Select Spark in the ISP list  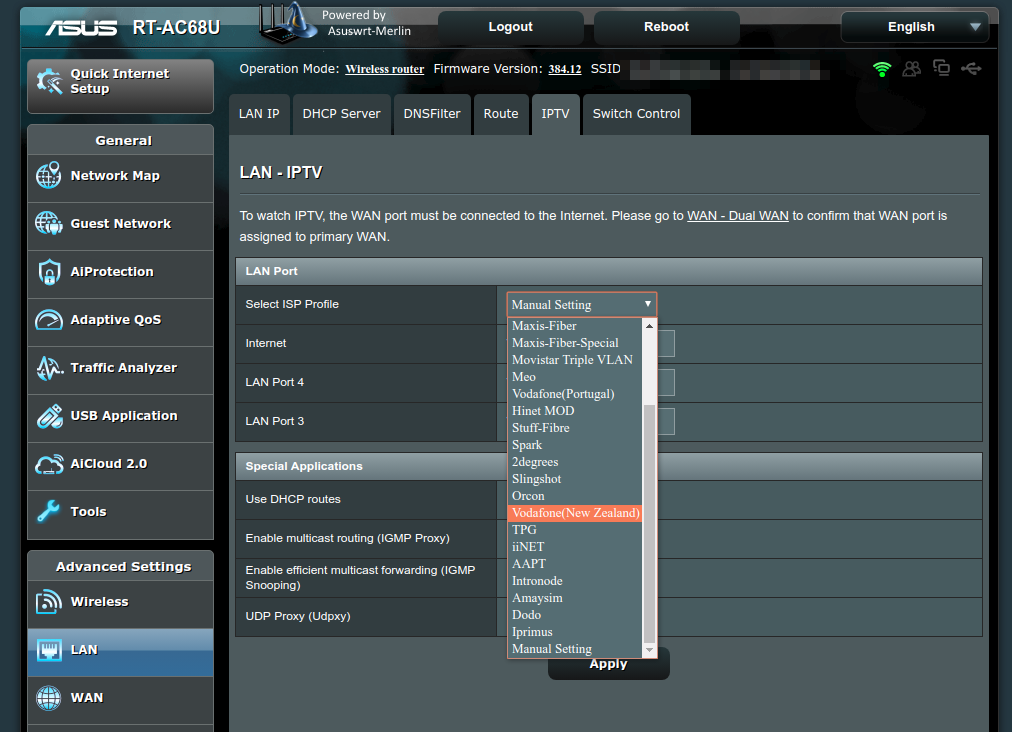pos(574,445)
